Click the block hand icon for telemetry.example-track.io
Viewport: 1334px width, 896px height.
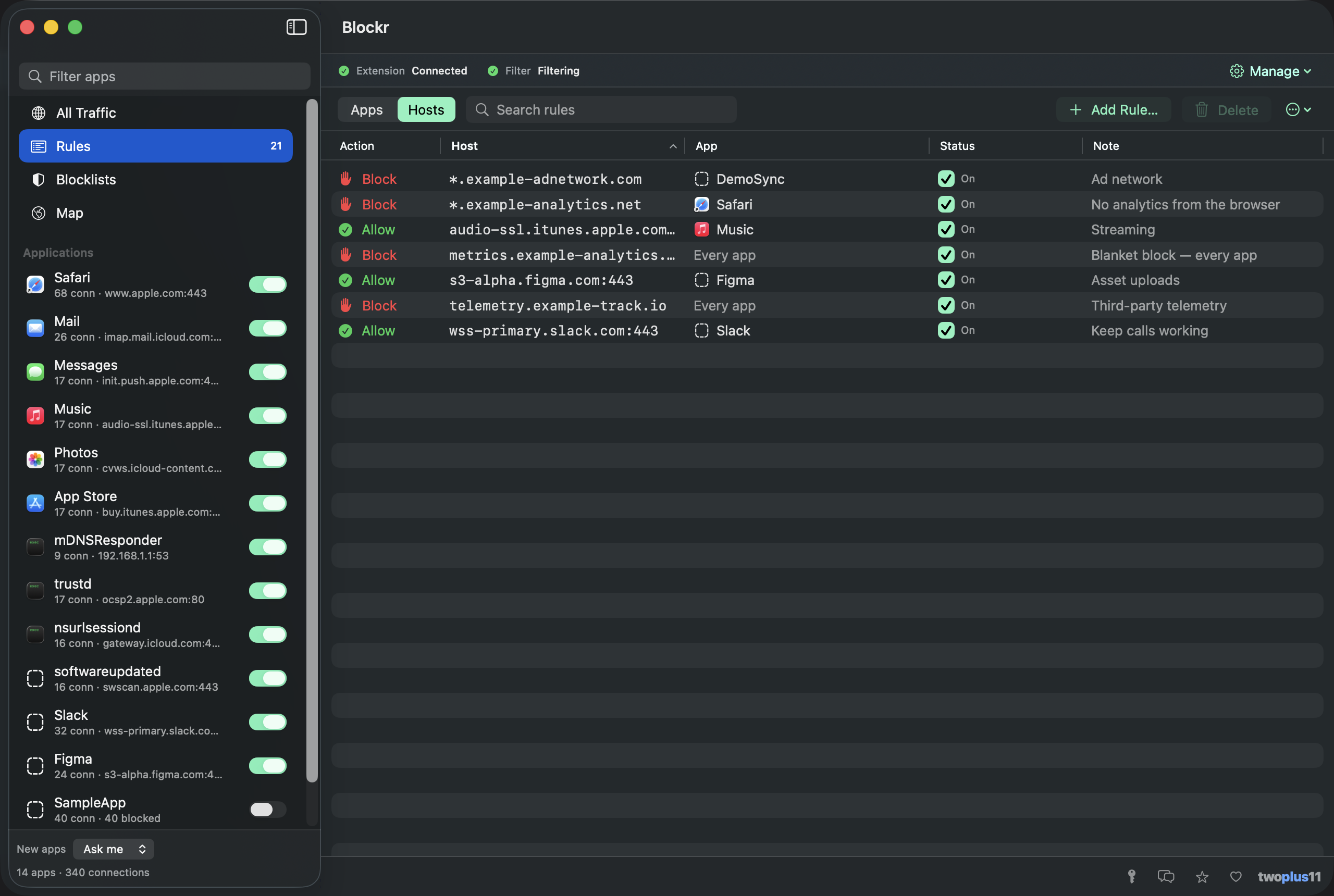[x=346, y=305]
